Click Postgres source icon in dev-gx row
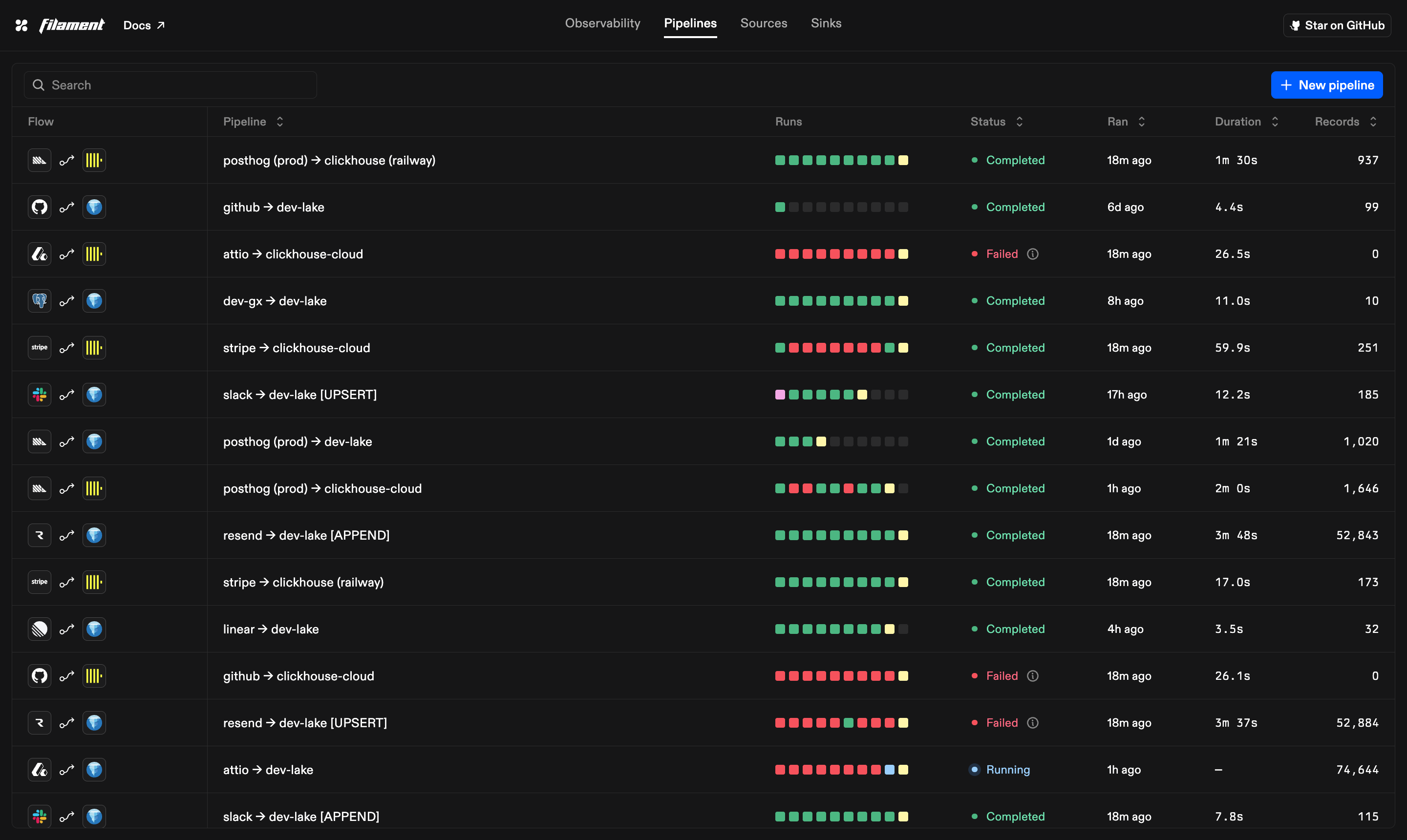Image resolution: width=1407 pixels, height=840 pixels. click(x=40, y=301)
